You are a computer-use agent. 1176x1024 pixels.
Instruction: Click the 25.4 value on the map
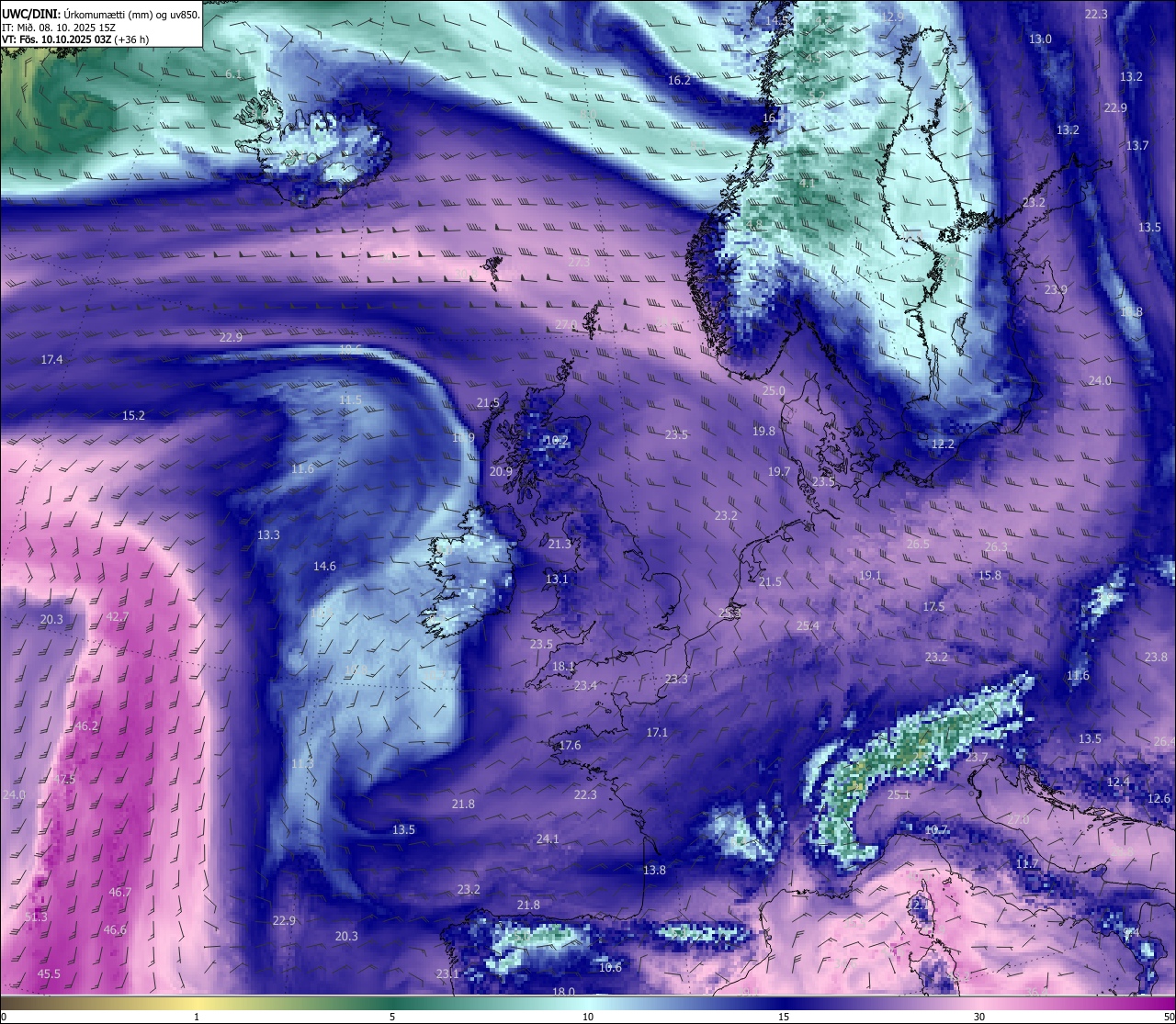808,625
